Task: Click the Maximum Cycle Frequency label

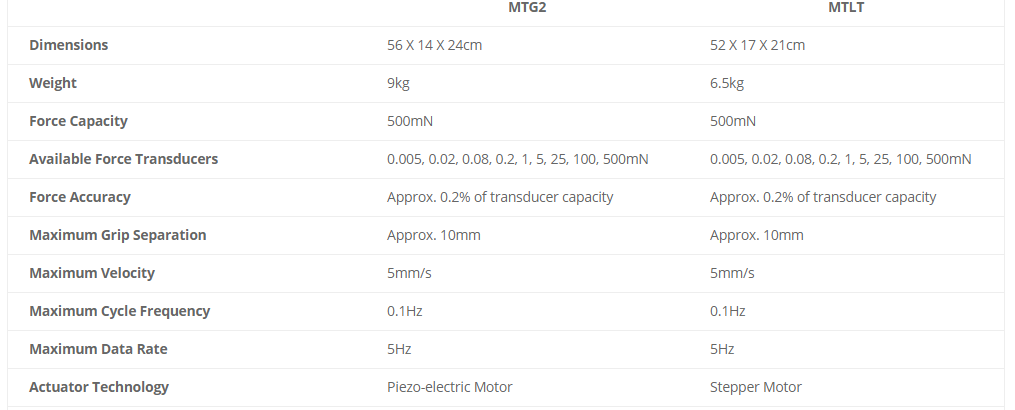Action: [x=120, y=311]
